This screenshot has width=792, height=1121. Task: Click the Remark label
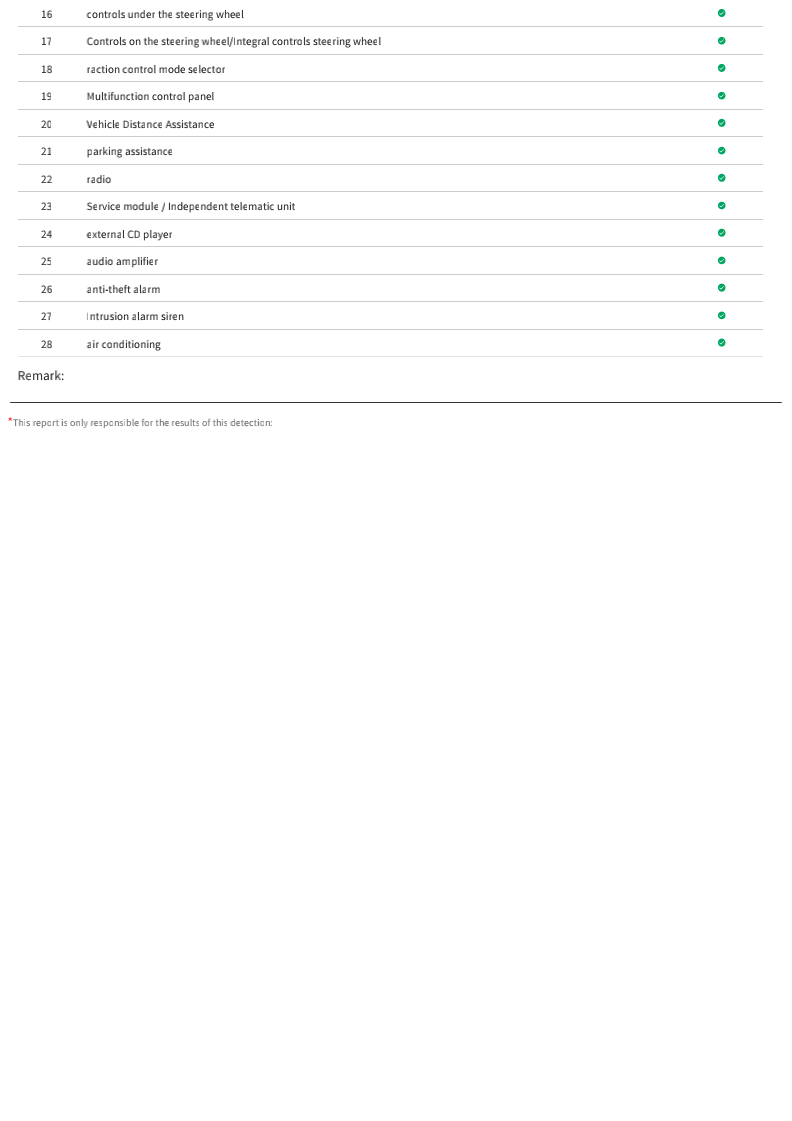click(41, 375)
